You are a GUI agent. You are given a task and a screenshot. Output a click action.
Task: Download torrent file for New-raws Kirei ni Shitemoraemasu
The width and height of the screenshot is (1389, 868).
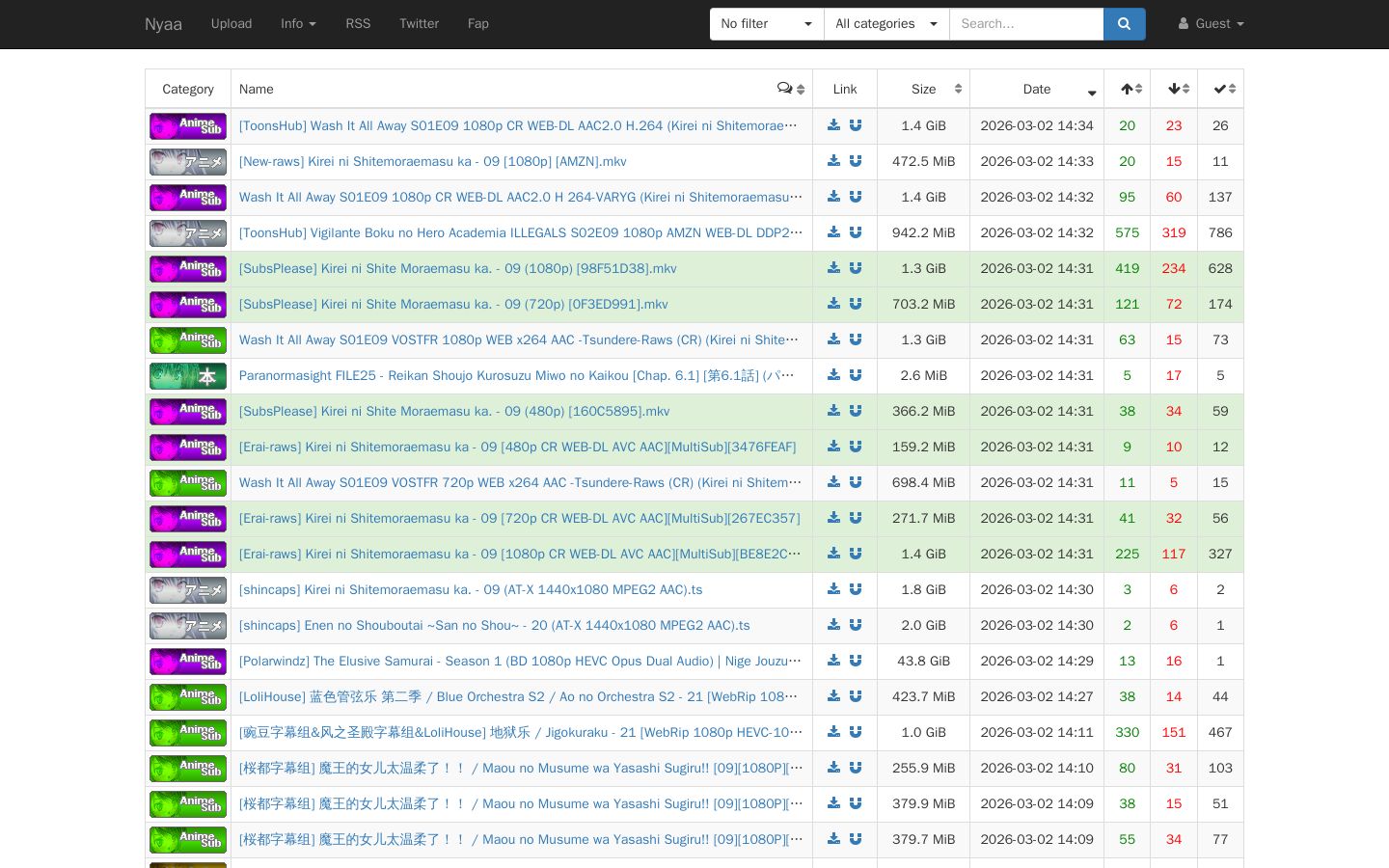834,161
